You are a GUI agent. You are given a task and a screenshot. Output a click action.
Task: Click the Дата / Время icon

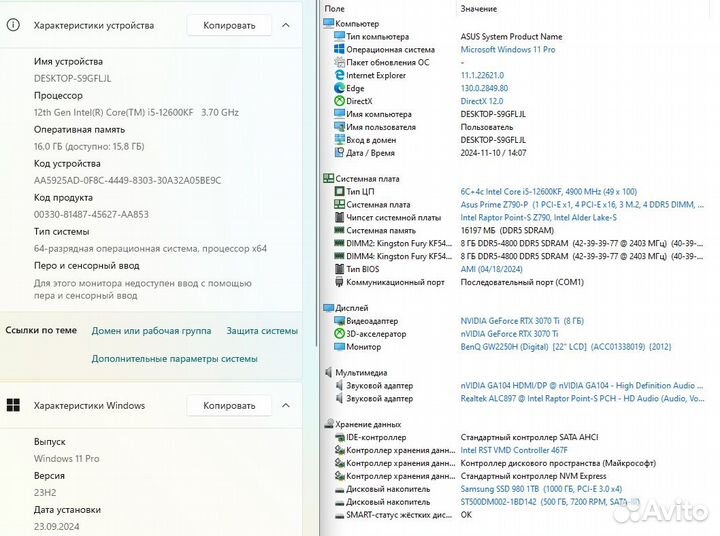(x=339, y=152)
